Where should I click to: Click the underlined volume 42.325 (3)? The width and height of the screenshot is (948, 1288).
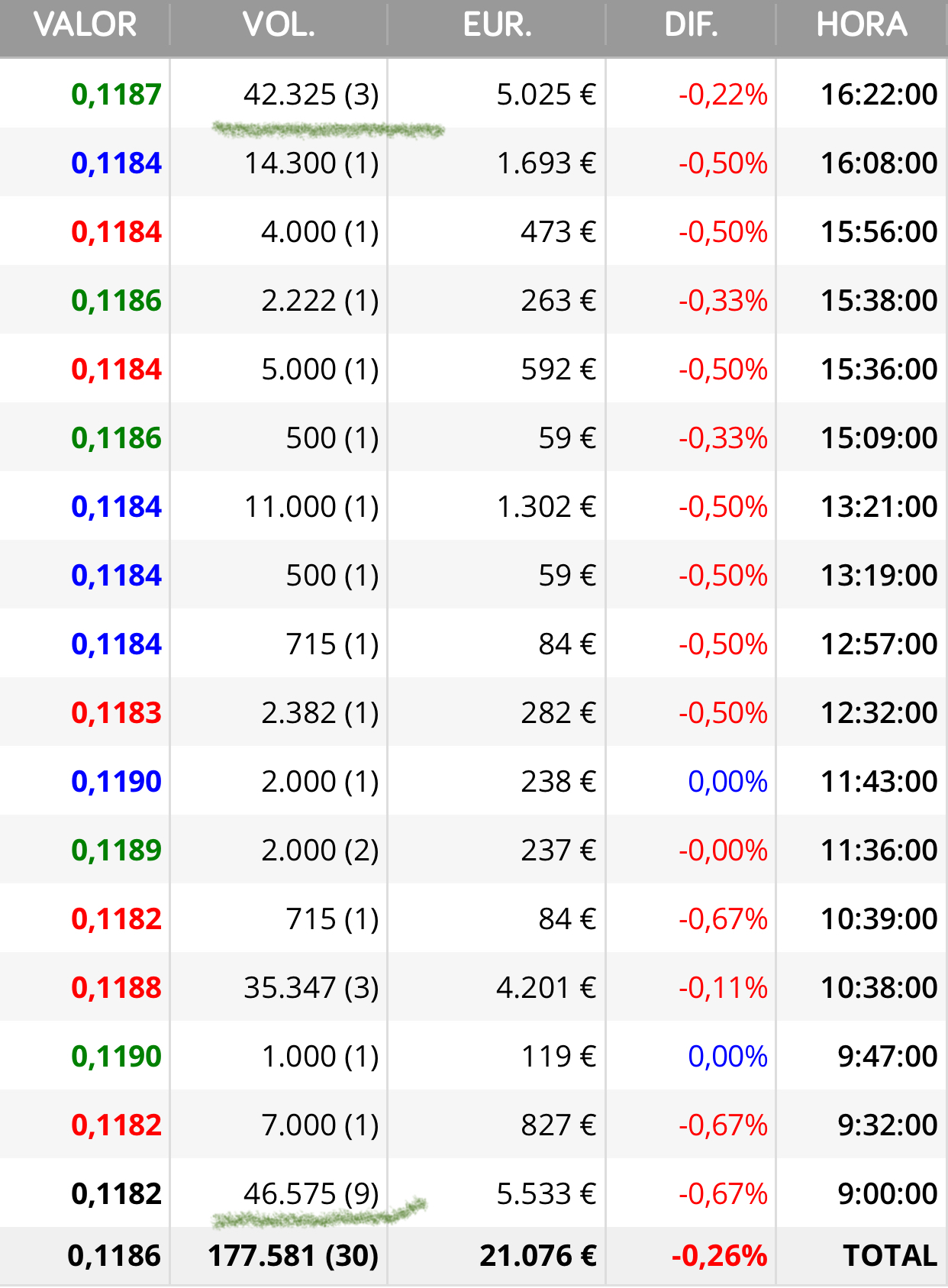[x=311, y=95]
